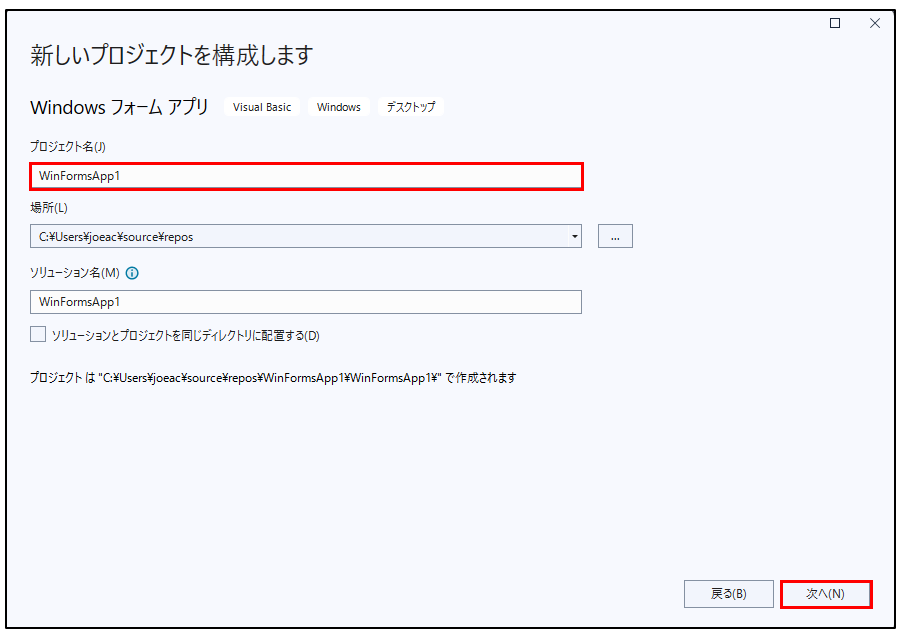Select the Visual Basic tag

[262, 107]
